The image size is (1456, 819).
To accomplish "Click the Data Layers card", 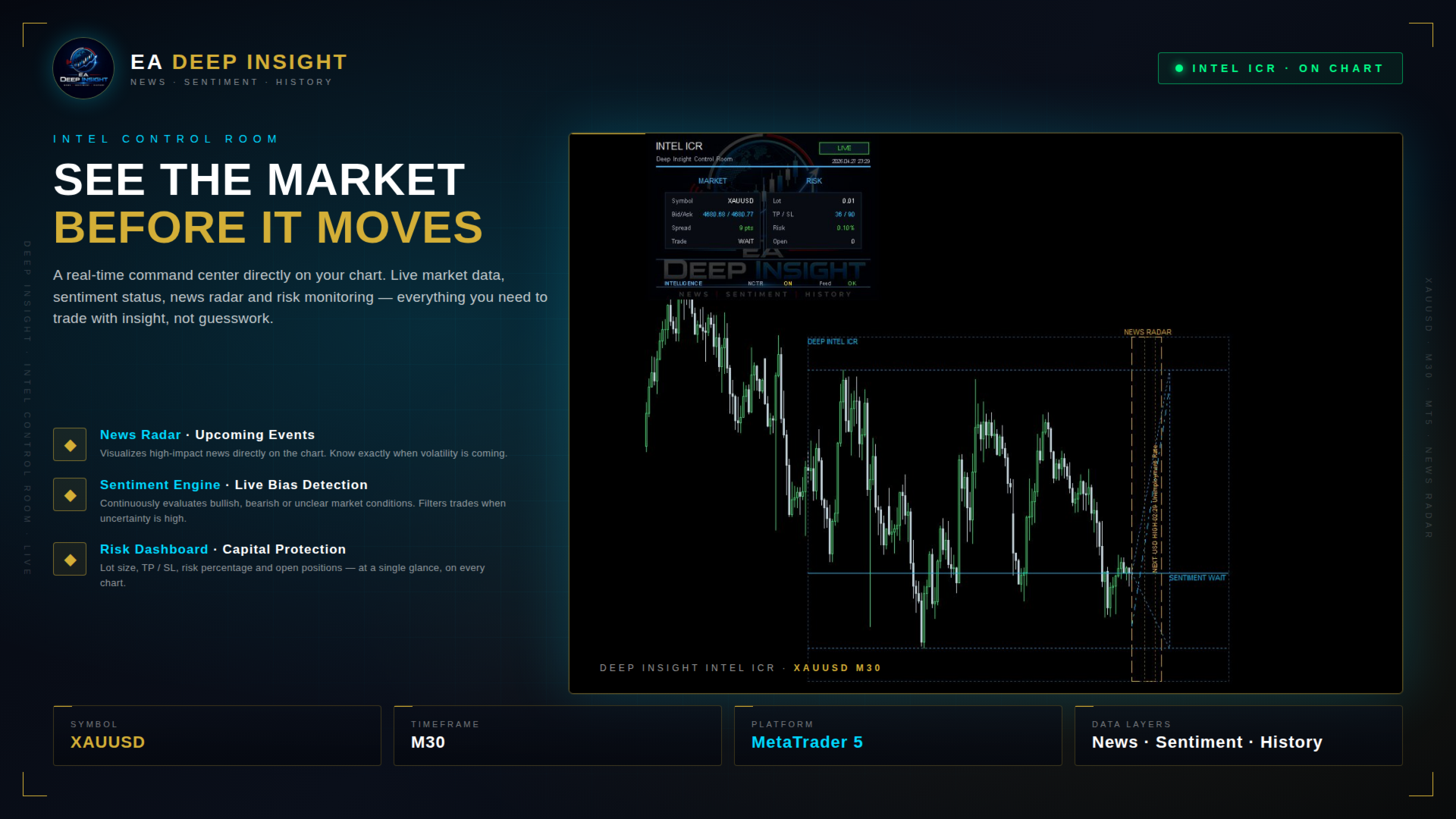I will pos(1238,736).
